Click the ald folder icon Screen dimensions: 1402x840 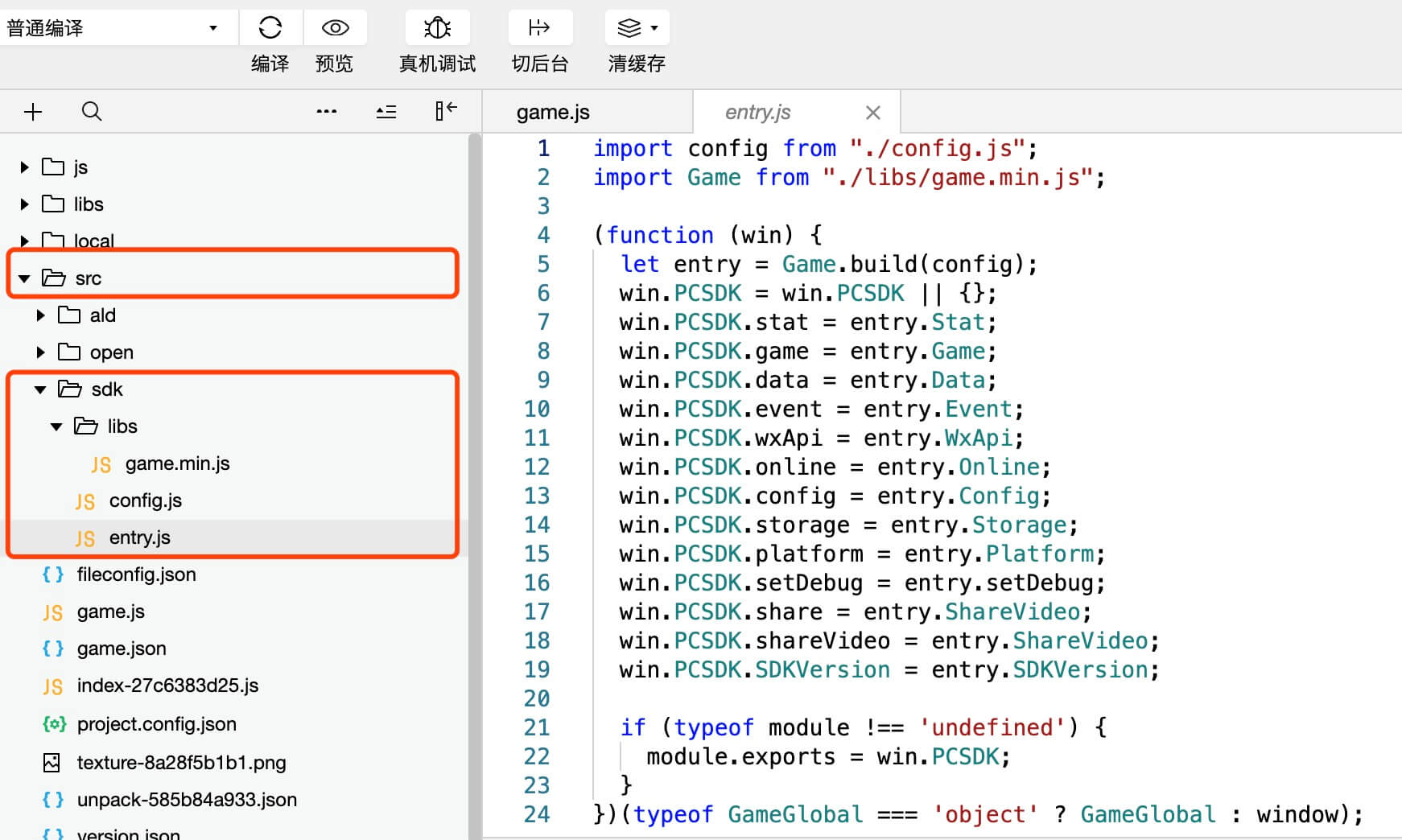[69, 315]
